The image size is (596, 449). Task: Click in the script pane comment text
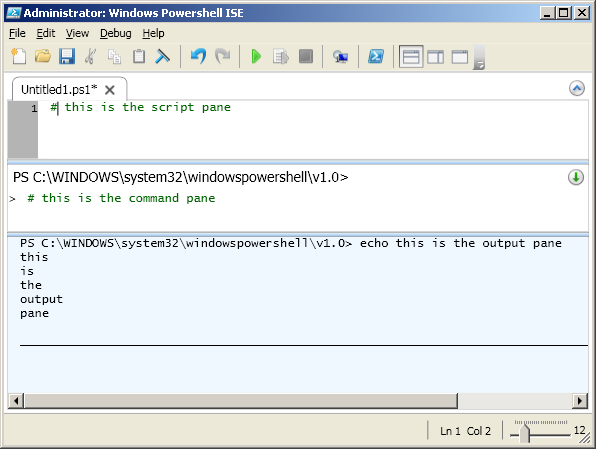140,107
